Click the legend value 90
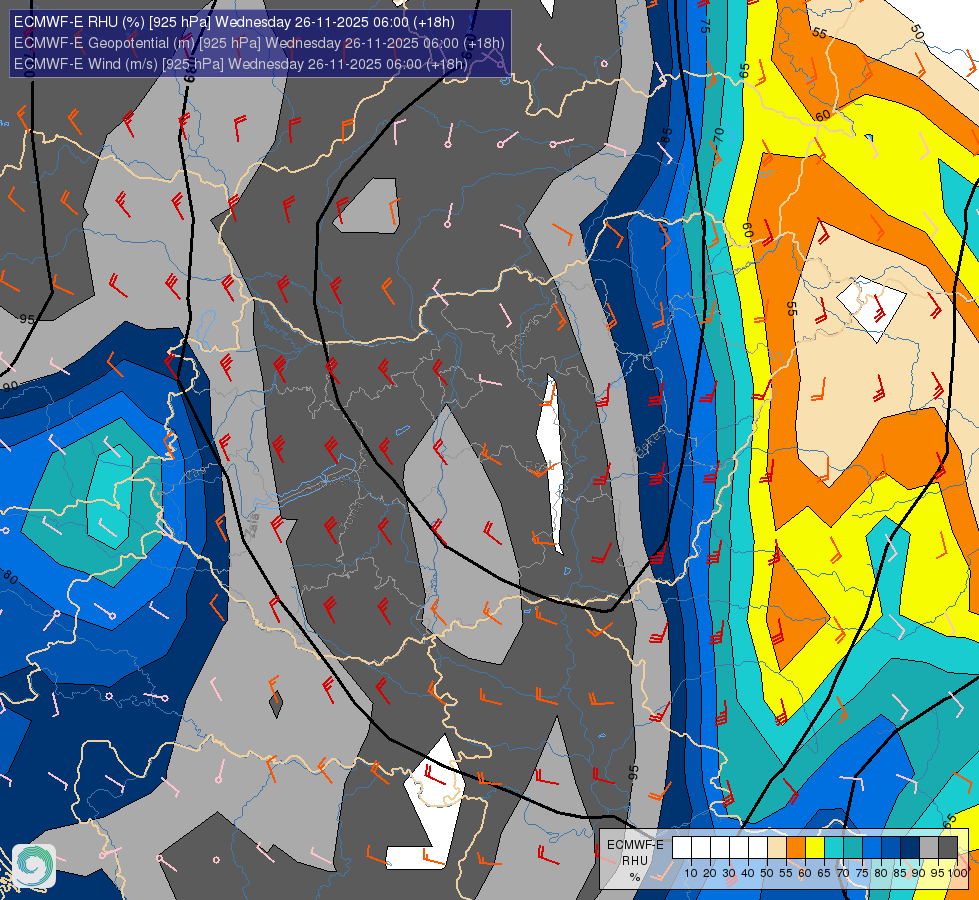The height and width of the screenshot is (900, 979). 920,873
